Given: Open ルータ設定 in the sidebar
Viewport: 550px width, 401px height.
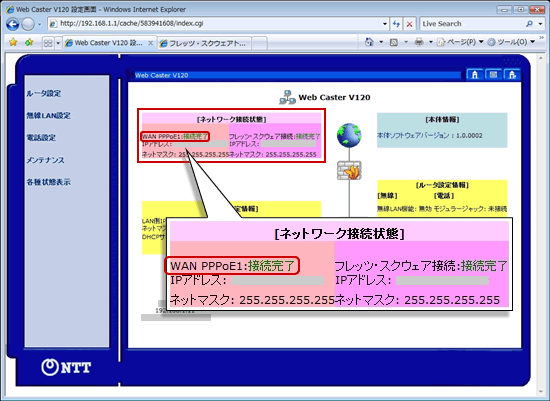Looking at the screenshot, I should click(x=44, y=93).
